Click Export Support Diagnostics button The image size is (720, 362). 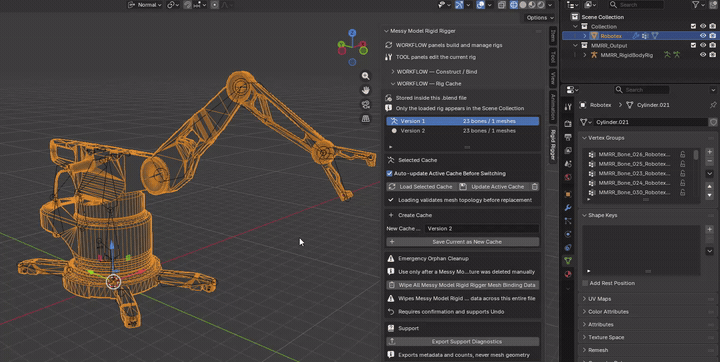point(463,341)
